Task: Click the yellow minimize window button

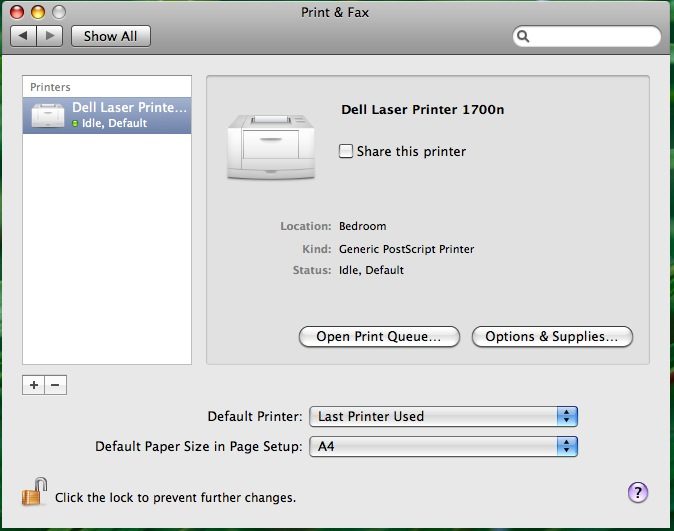Action: (x=38, y=12)
